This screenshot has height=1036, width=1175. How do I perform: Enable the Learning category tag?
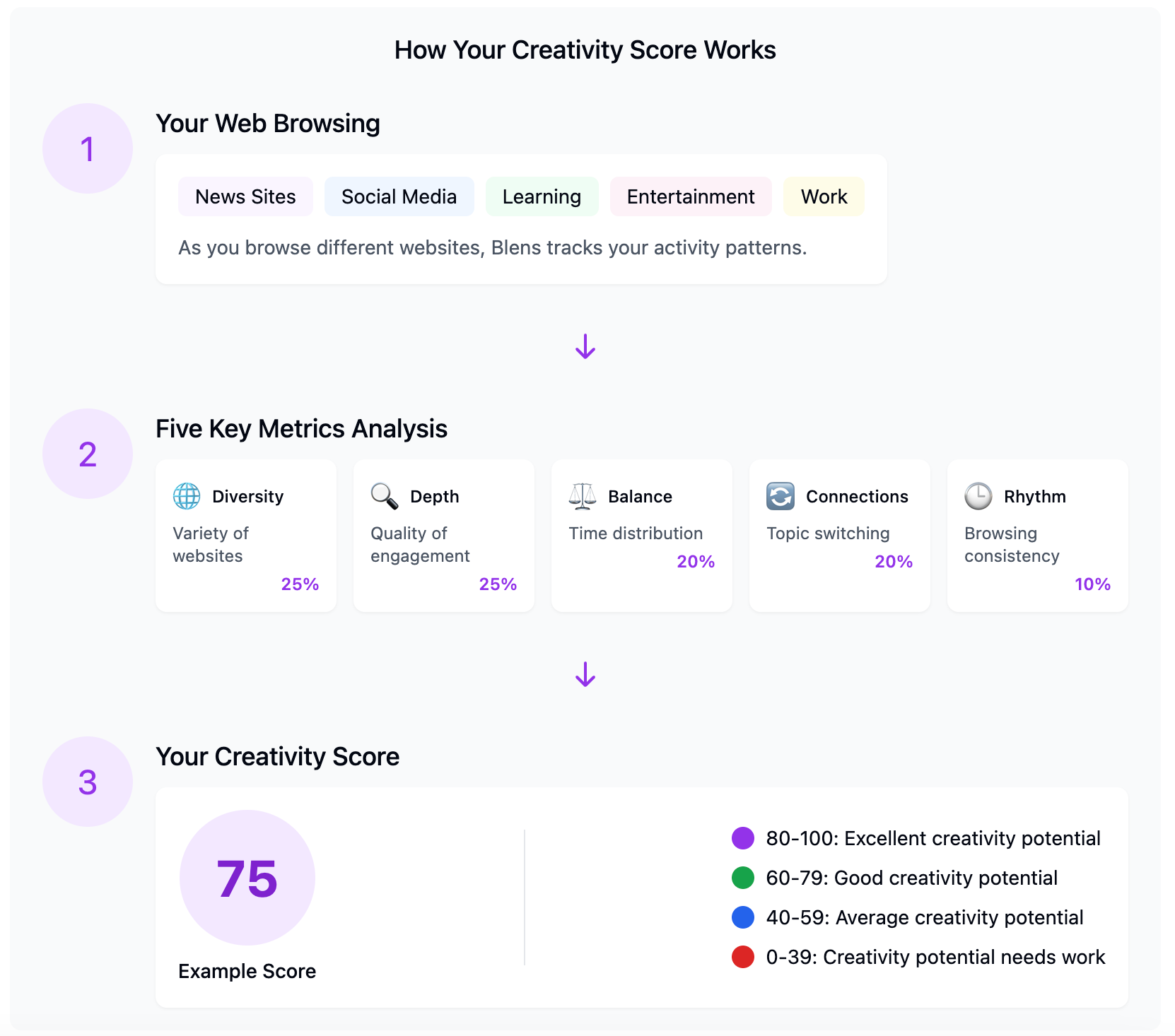(x=542, y=196)
